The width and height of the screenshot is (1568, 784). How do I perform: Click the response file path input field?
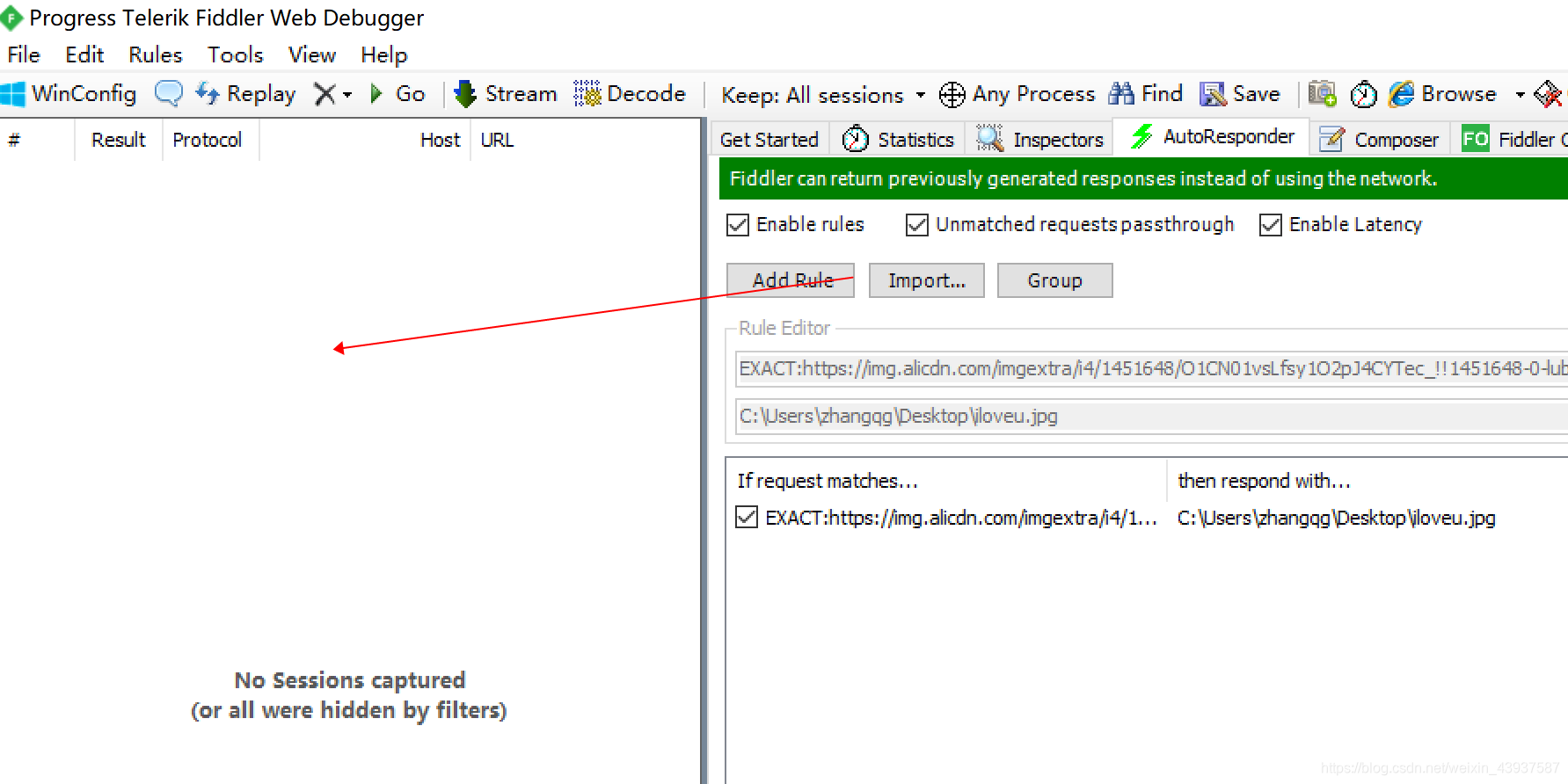click(1151, 416)
